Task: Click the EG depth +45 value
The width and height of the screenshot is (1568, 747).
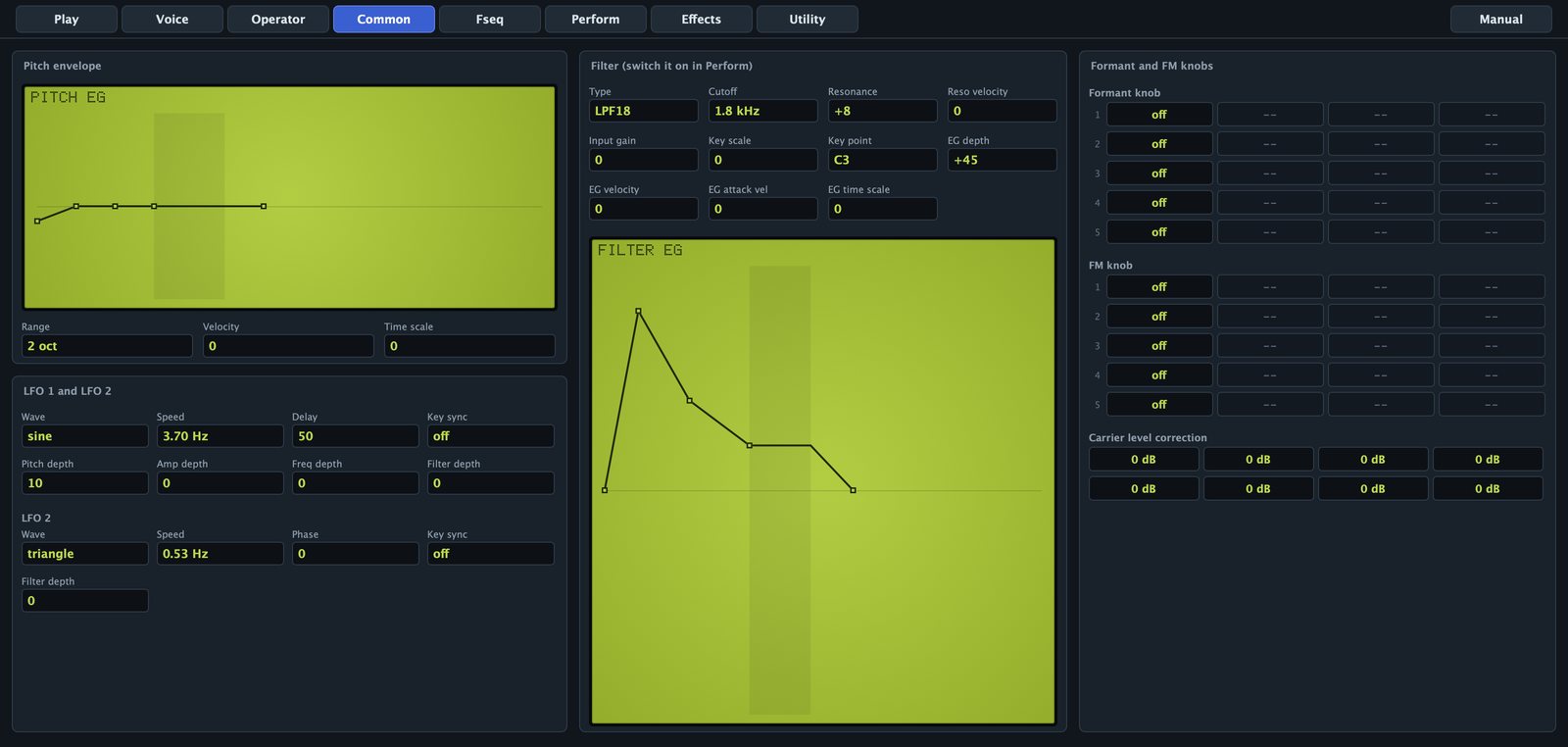Action: click(1003, 160)
